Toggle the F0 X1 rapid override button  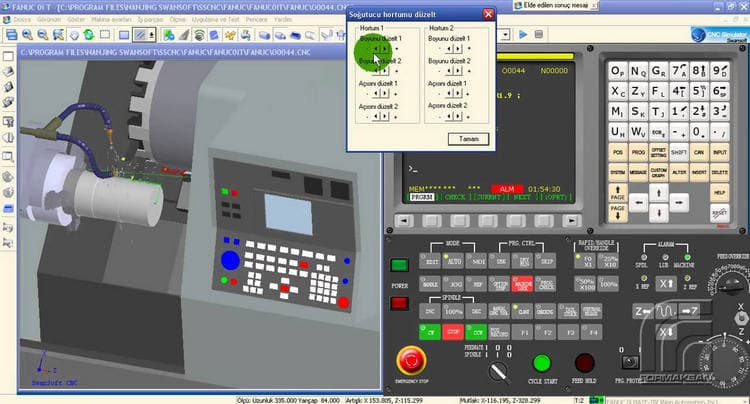tap(585, 261)
